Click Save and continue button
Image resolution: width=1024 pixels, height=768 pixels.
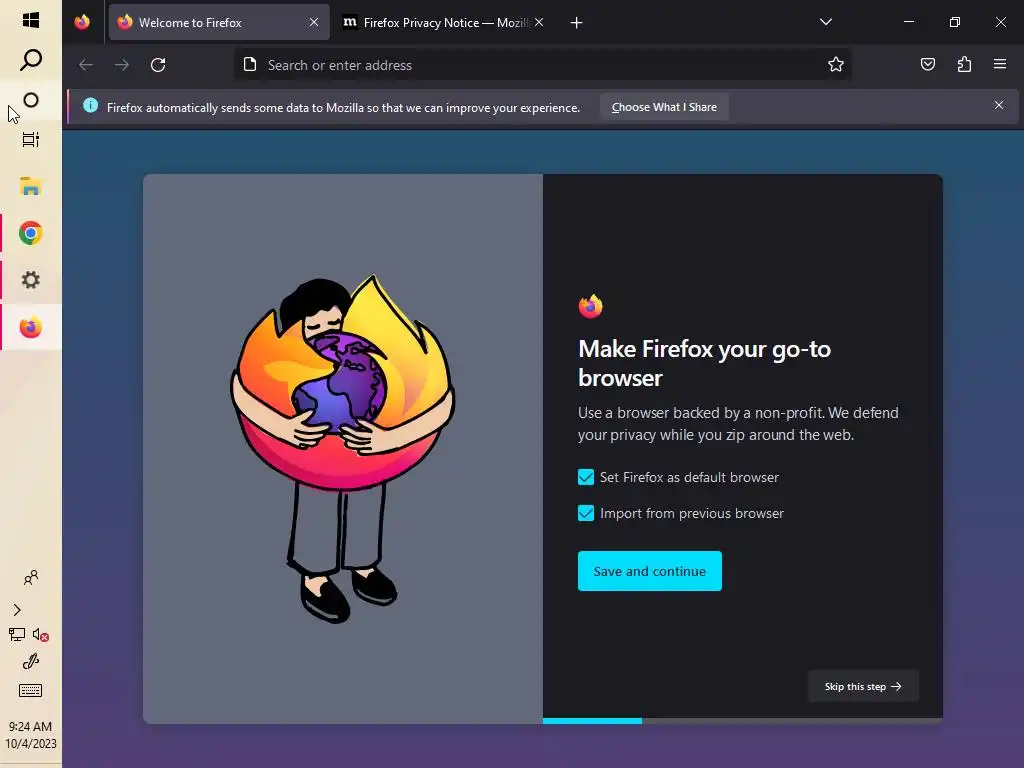pyautogui.click(x=650, y=571)
